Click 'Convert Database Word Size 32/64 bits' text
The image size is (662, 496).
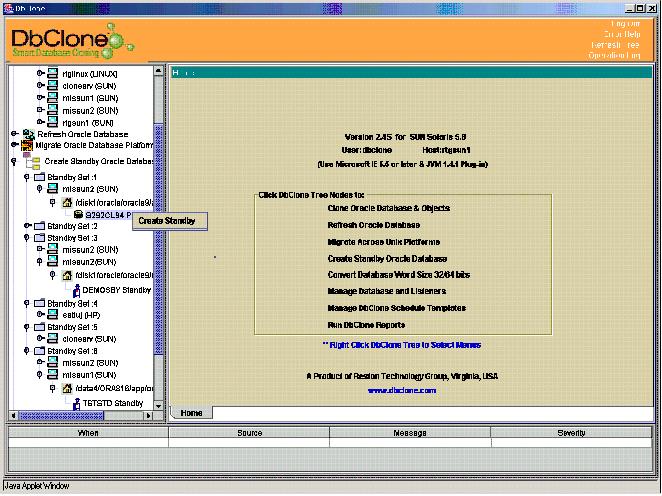[x=399, y=275]
